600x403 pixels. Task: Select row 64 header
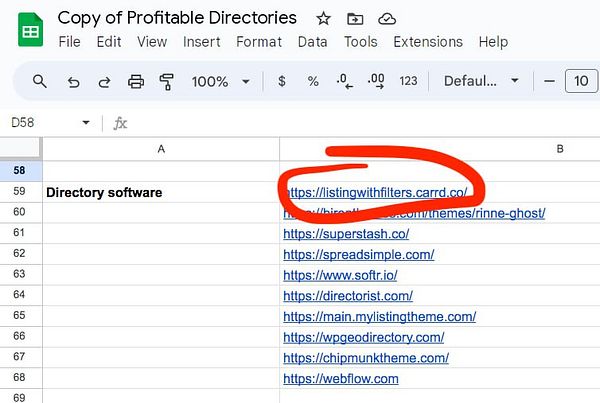tap(21, 295)
